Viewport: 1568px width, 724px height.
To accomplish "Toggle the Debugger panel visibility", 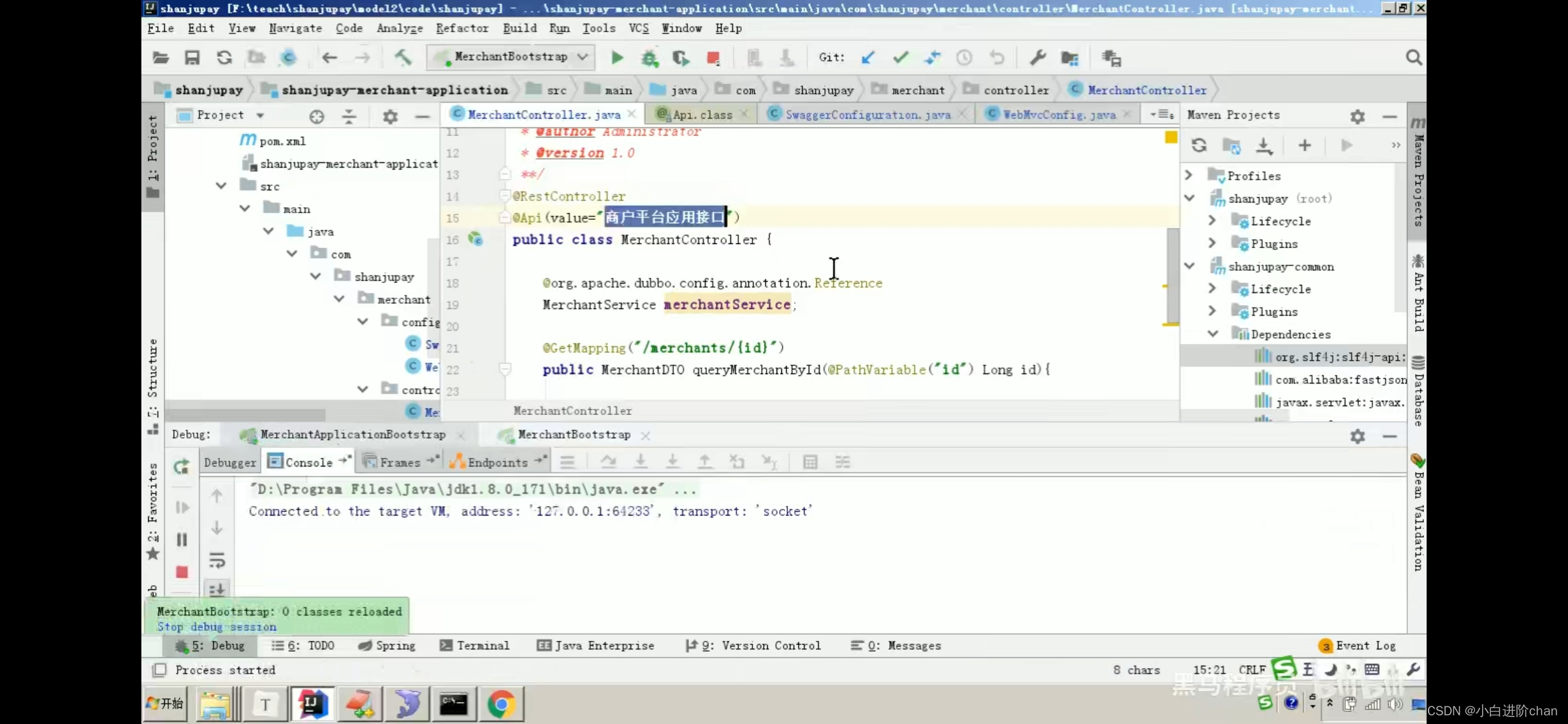I will point(230,461).
